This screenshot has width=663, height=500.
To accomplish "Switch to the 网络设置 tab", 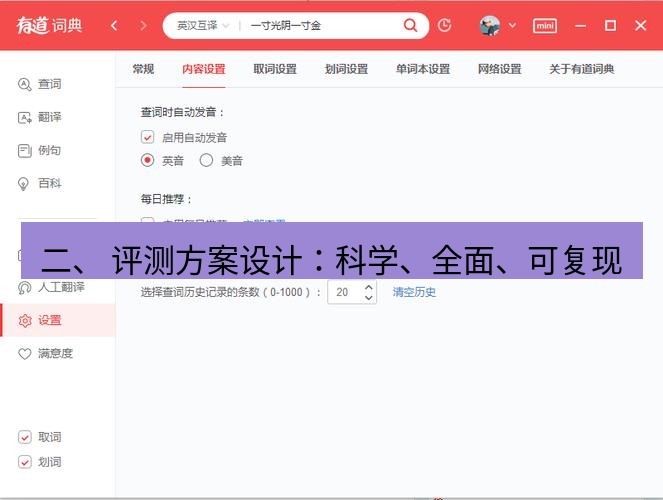I will [x=499, y=69].
